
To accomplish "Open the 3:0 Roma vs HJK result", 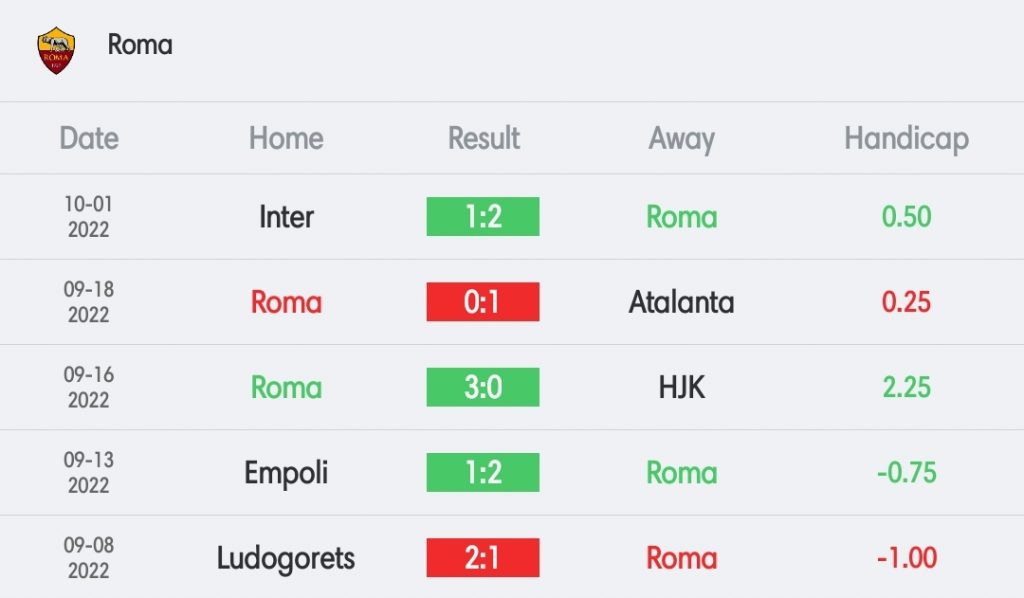I will 483,387.
